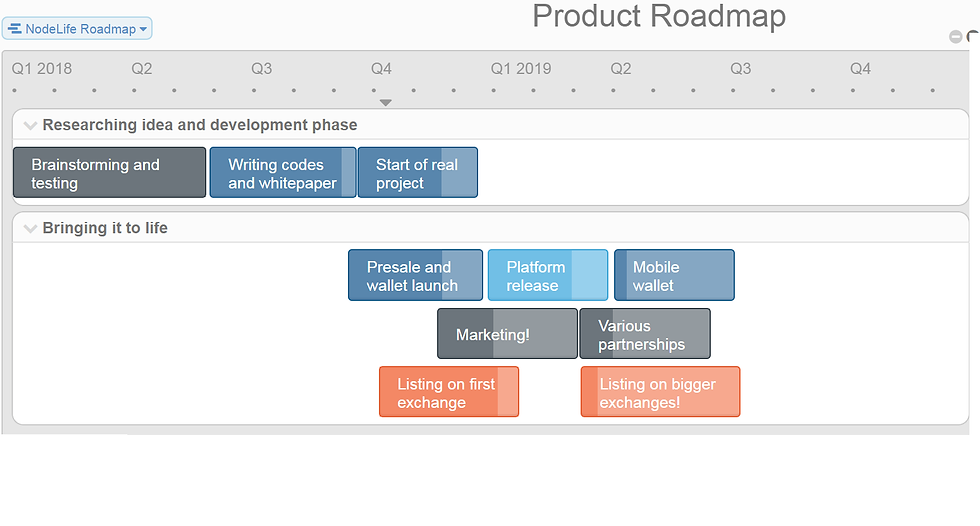Open Listing on first exchange item
Viewport: 980px width, 526px height.
449,392
